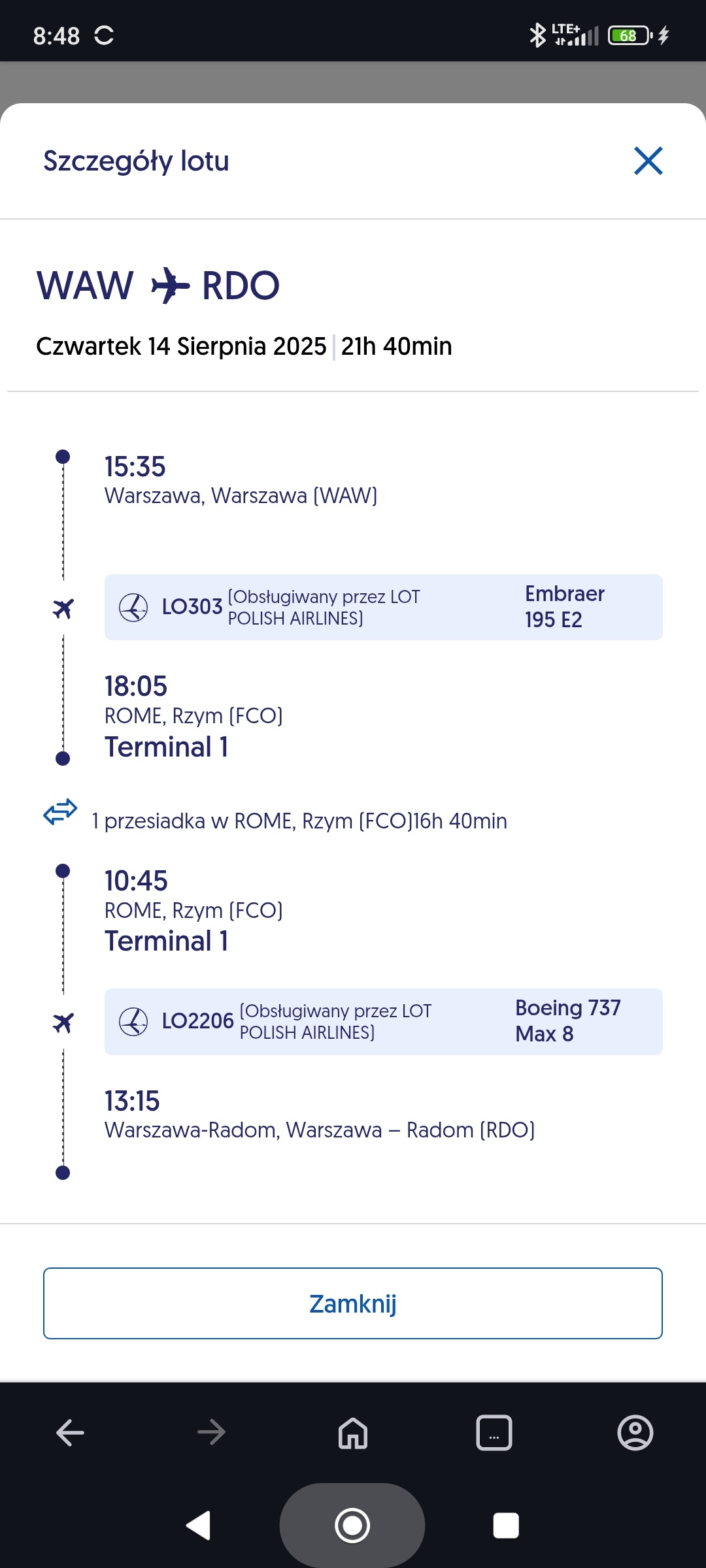Tap the LOT logo beside LO303
Screen dimensions: 706x1568
click(x=133, y=608)
